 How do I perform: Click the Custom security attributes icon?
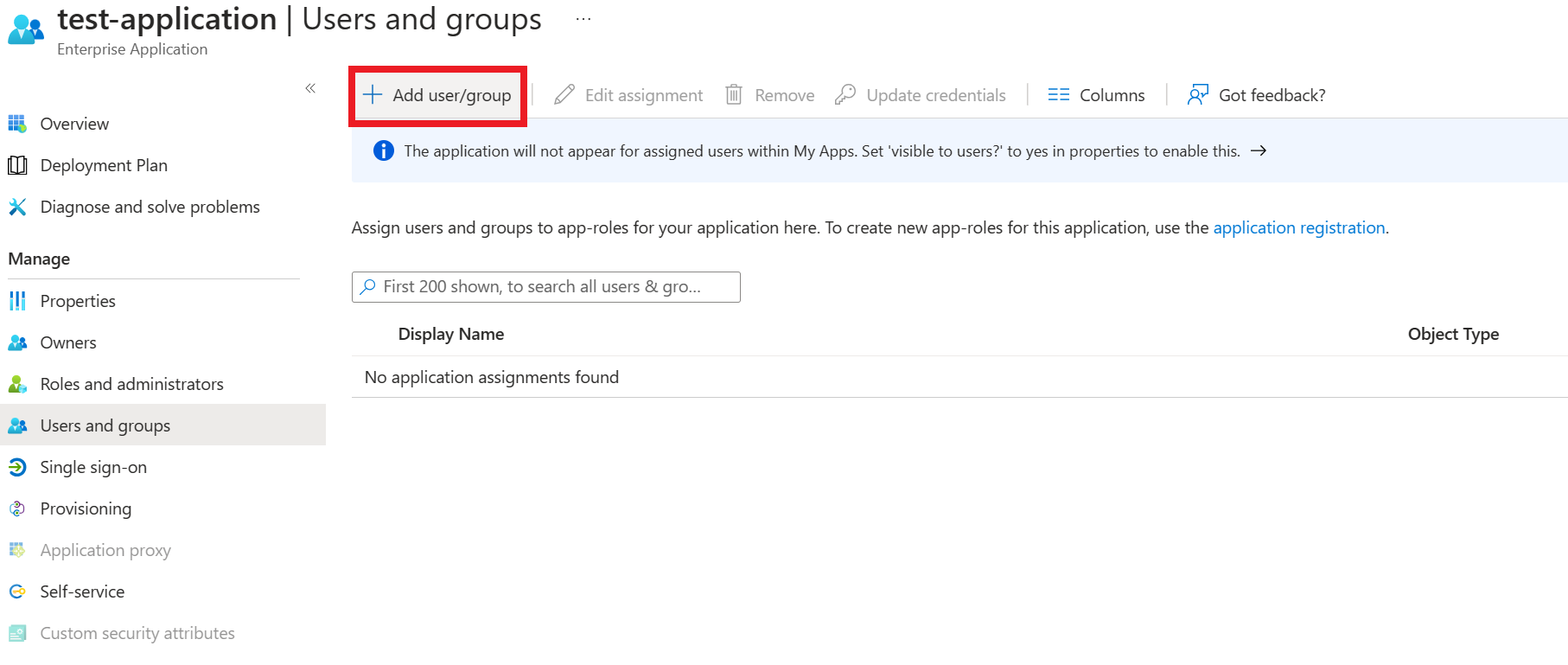(x=17, y=633)
